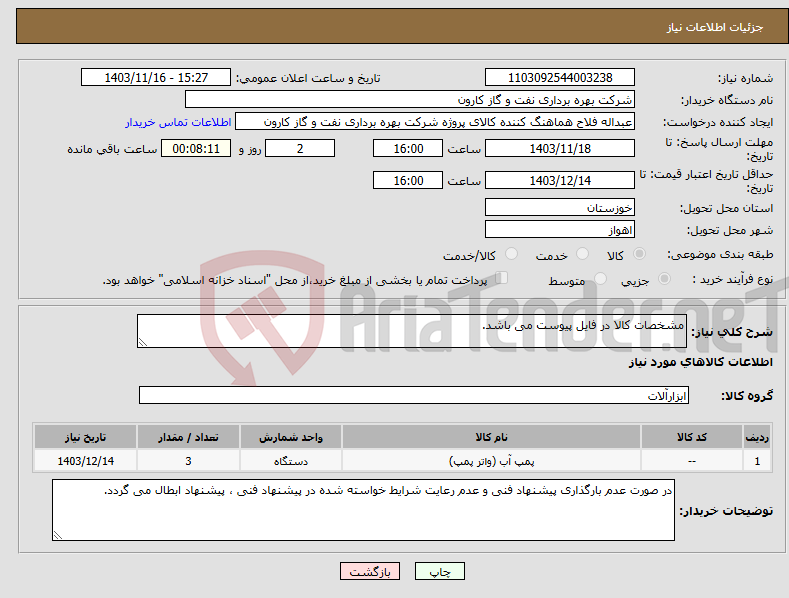
Task: Click the city field اهواز
Action: (560, 230)
